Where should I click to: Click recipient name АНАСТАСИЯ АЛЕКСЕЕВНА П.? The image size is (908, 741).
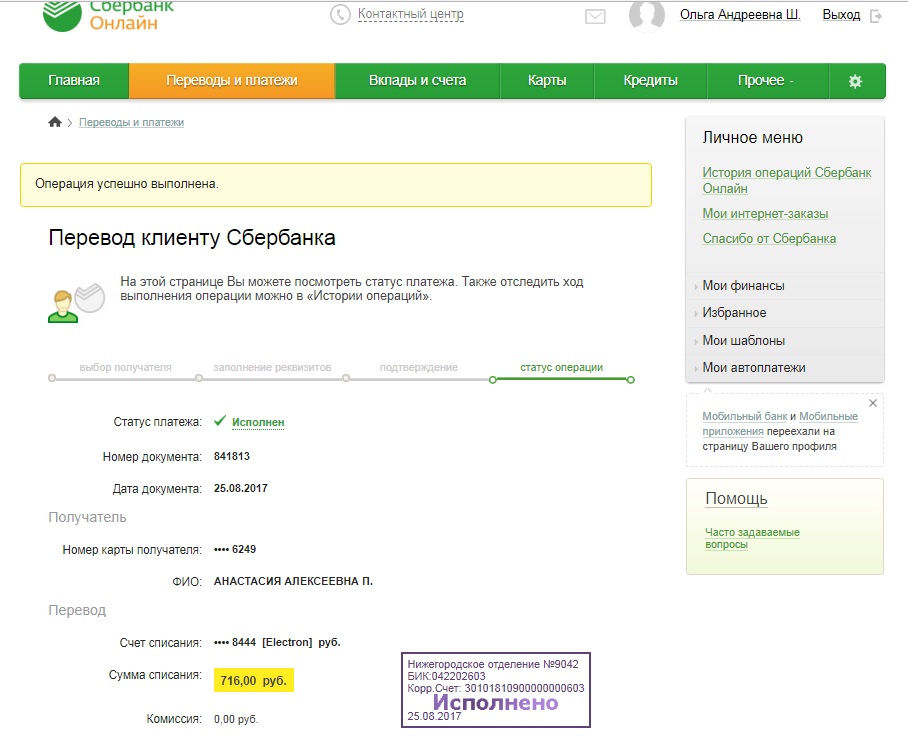tap(293, 581)
